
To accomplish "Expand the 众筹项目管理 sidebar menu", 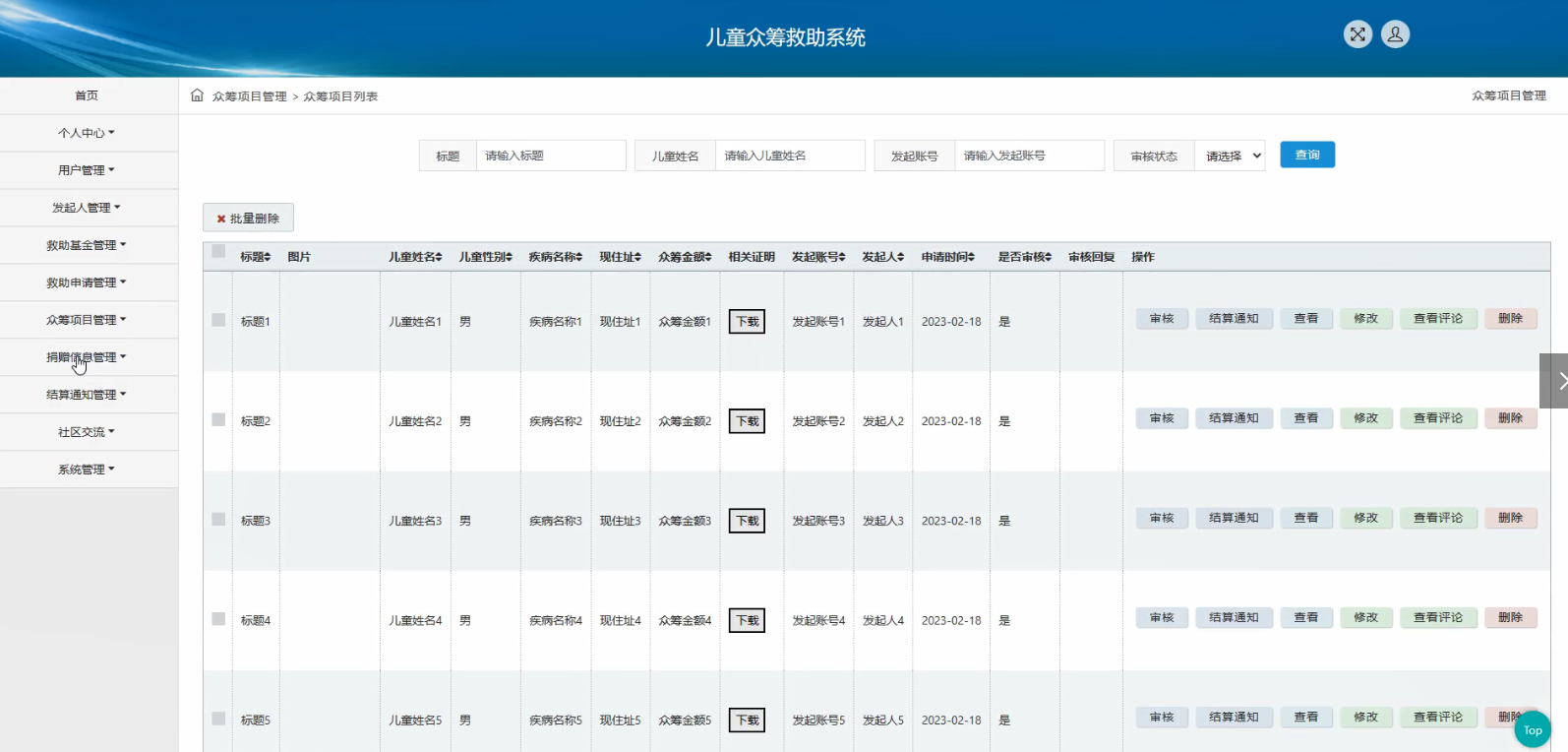I will (87, 320).
